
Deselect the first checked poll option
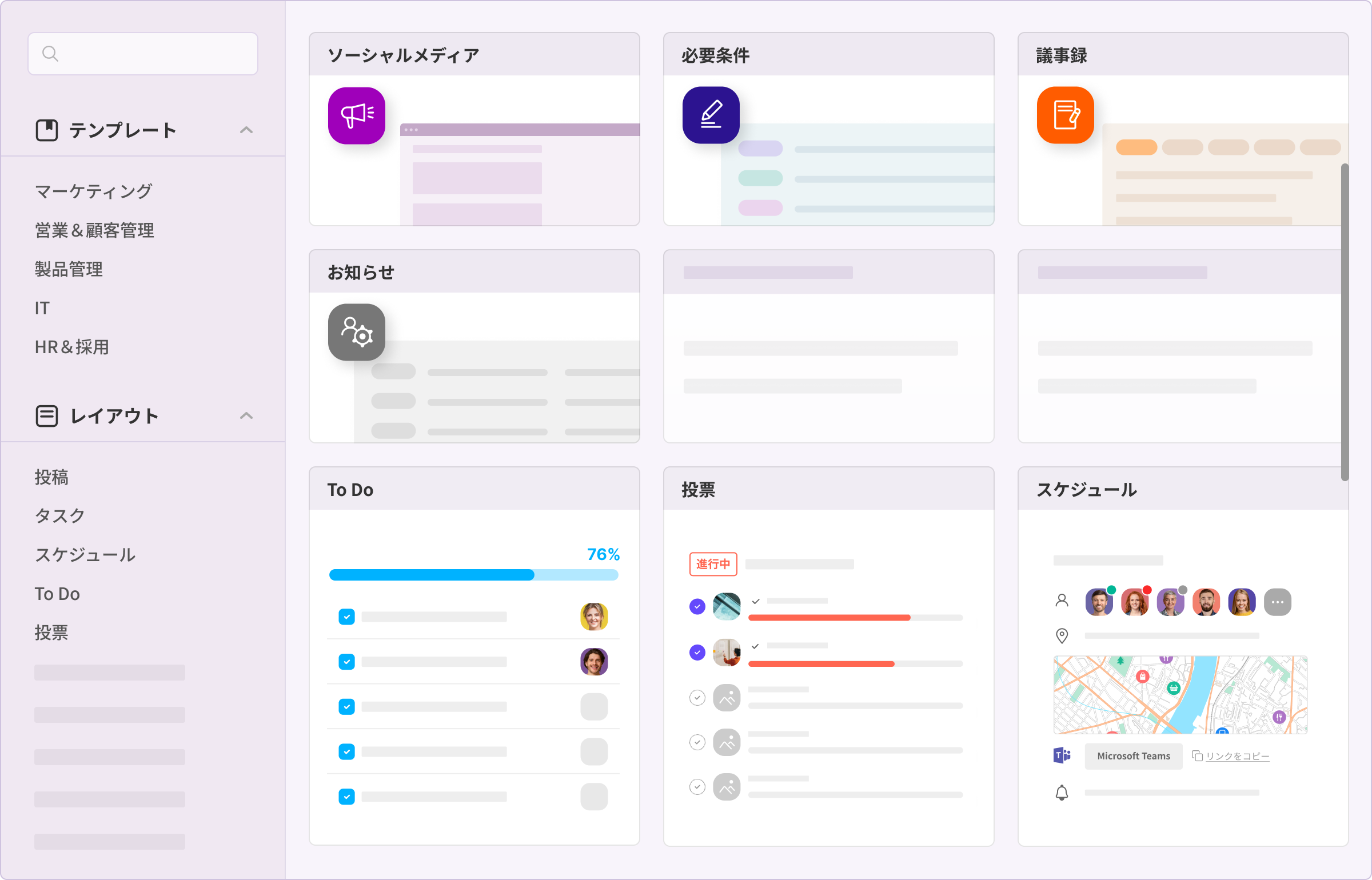[697, 606]
